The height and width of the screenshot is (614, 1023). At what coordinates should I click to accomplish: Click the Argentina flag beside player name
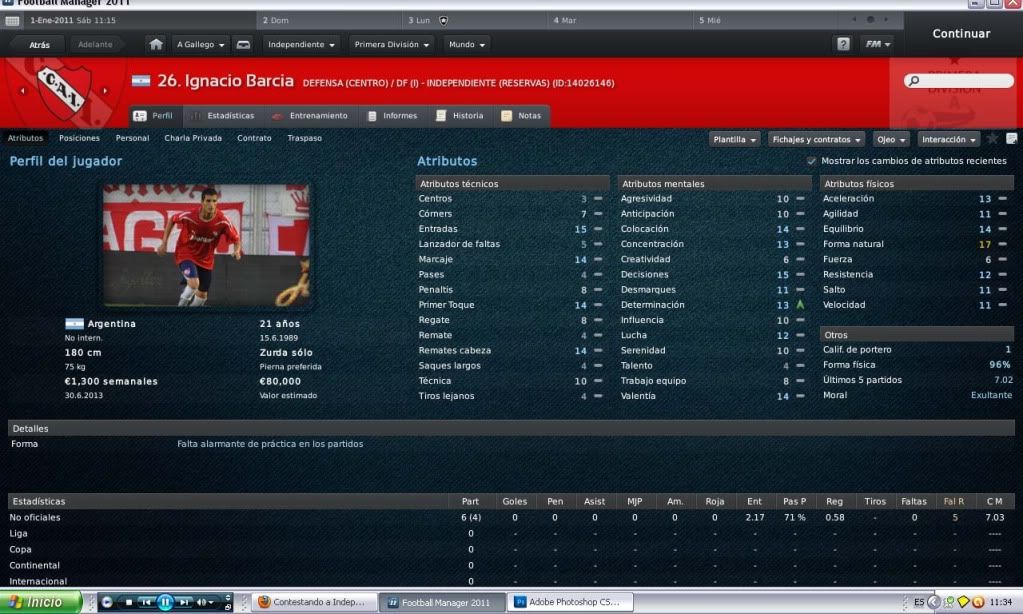[141, 81]
